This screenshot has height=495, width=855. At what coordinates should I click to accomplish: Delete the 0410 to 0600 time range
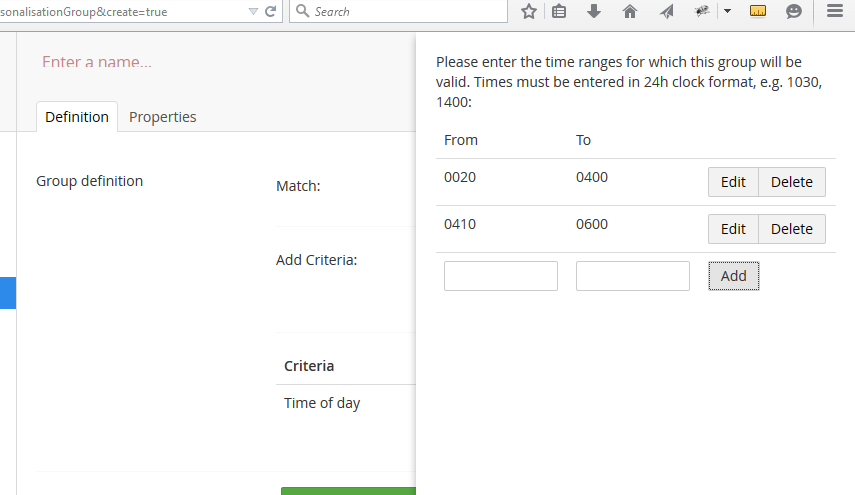[x=792, y=229]
